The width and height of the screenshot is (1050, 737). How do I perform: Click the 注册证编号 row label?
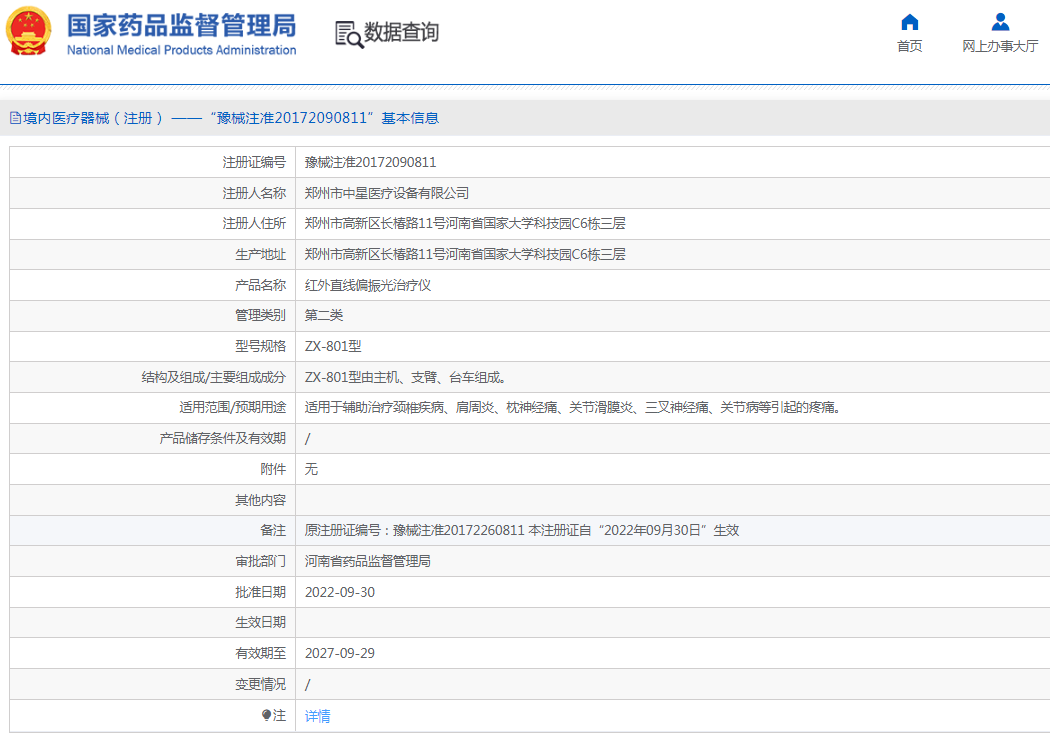254,163
